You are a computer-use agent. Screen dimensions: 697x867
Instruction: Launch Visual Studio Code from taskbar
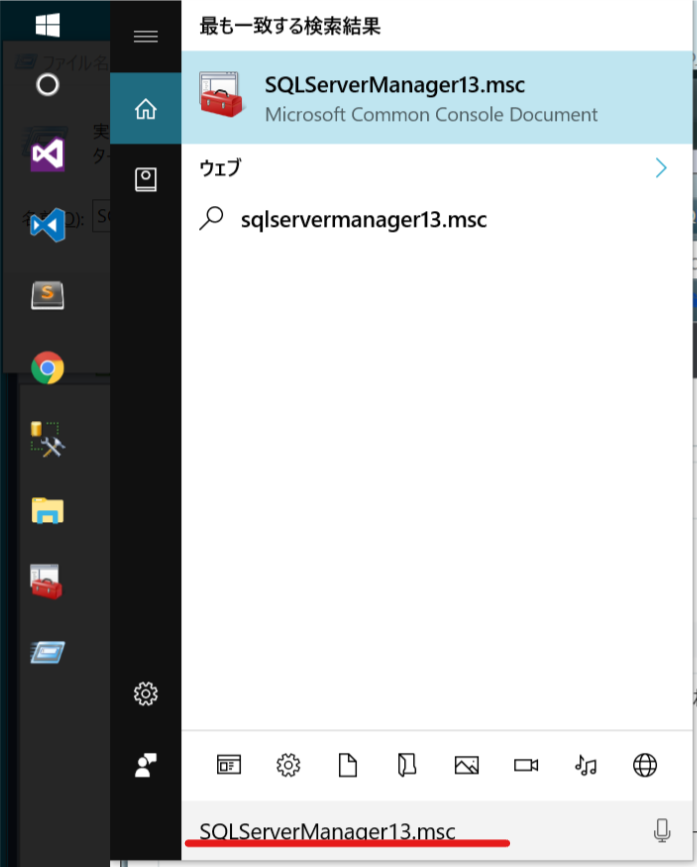click(x=48, y=225)
